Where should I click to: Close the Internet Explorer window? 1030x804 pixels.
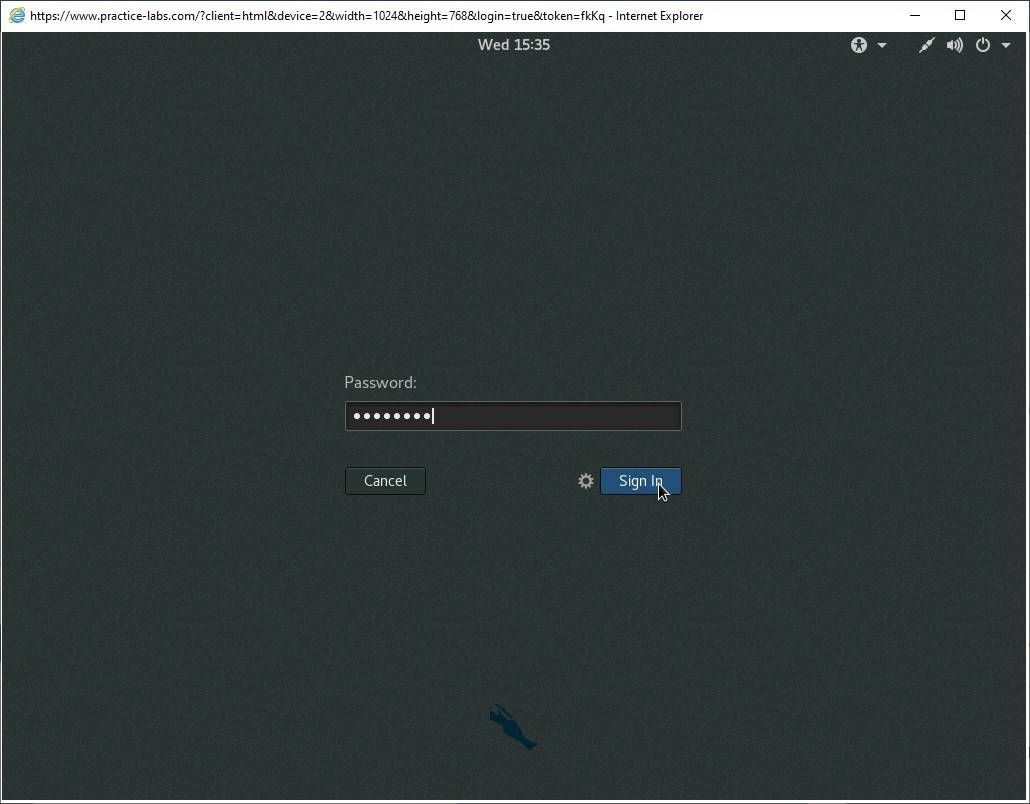point(1006,15)
